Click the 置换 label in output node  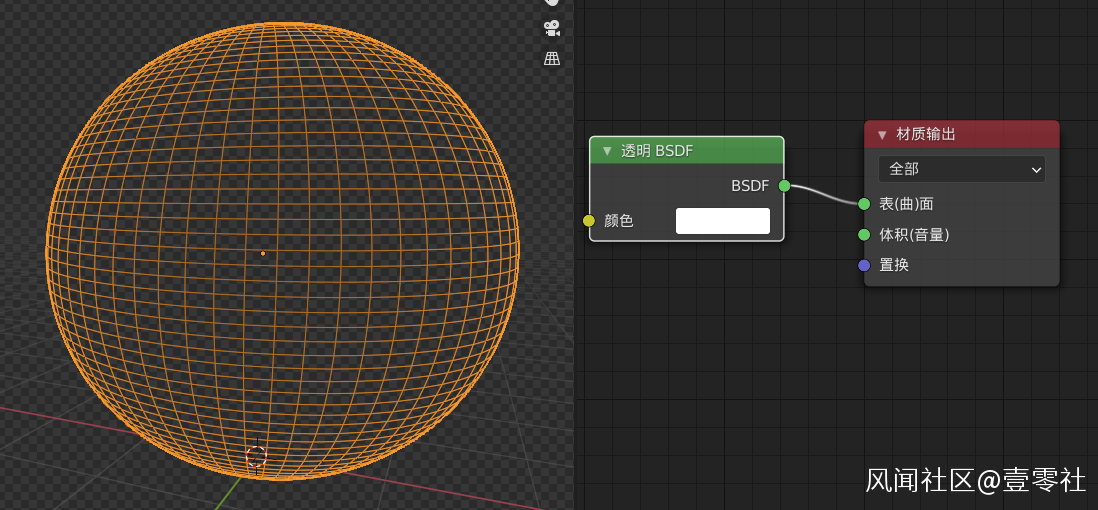[x=894, y=265]
